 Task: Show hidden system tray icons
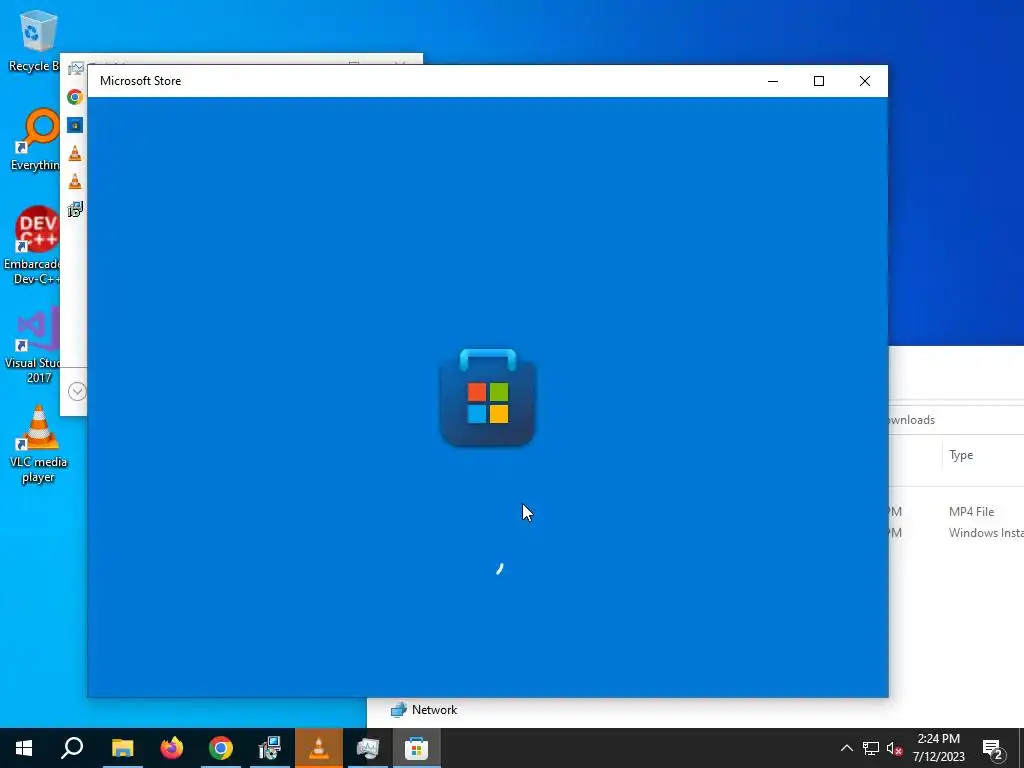[846, 748]
